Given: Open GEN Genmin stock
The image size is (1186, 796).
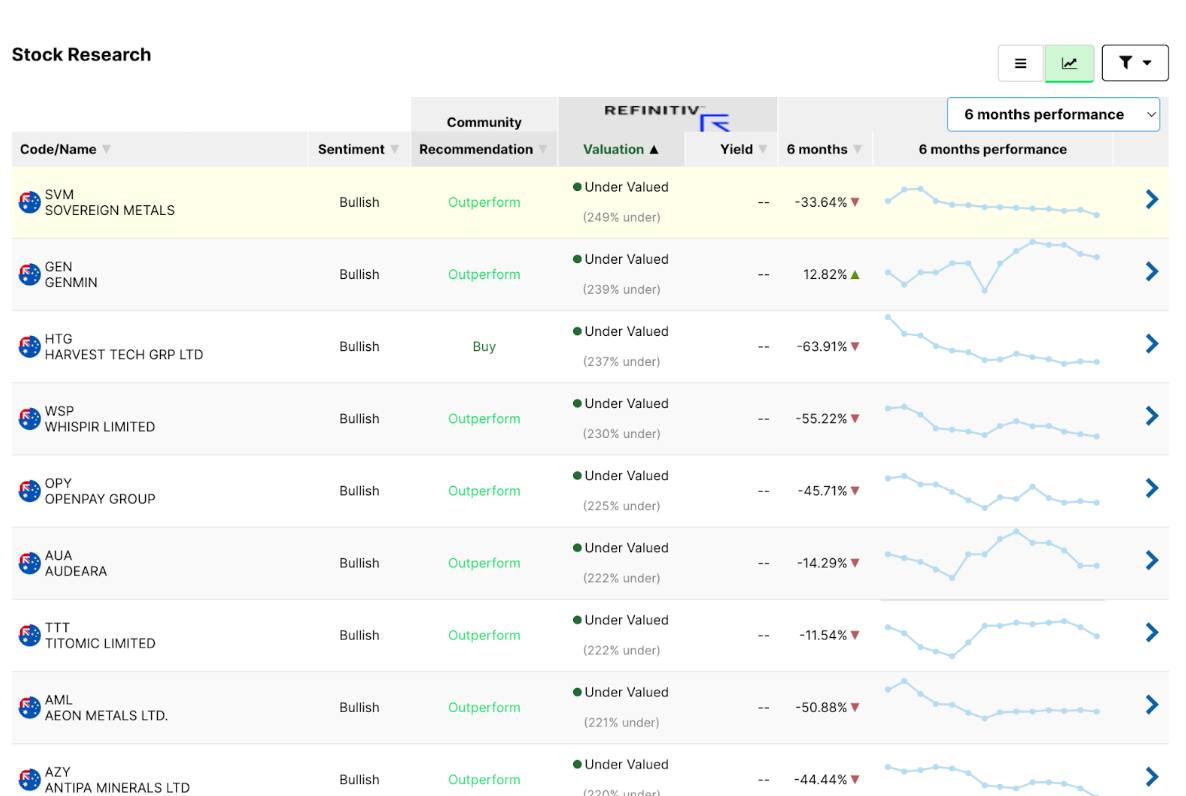Looking at the screenshot, I should click(x=71, y=274).
